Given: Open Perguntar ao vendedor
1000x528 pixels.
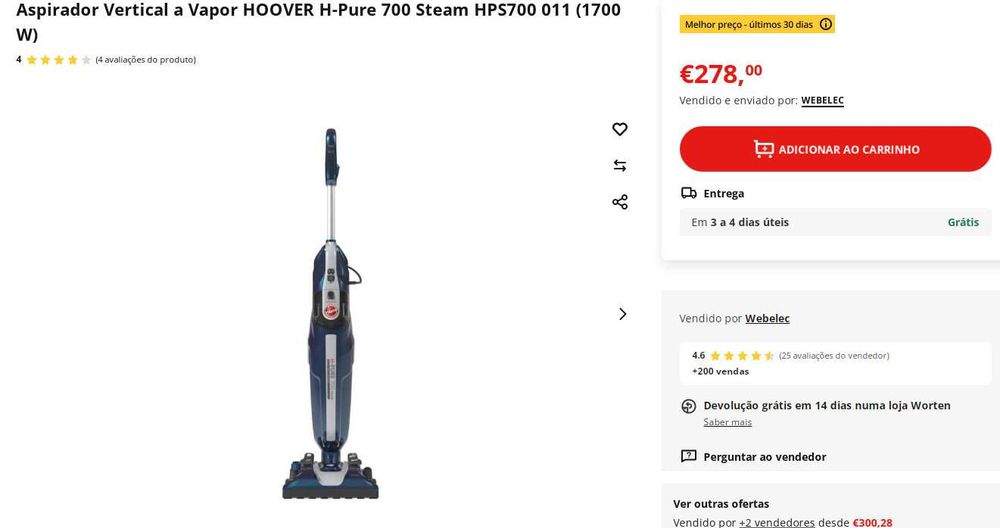Looking at the screenshot, I should pos(765,457).
